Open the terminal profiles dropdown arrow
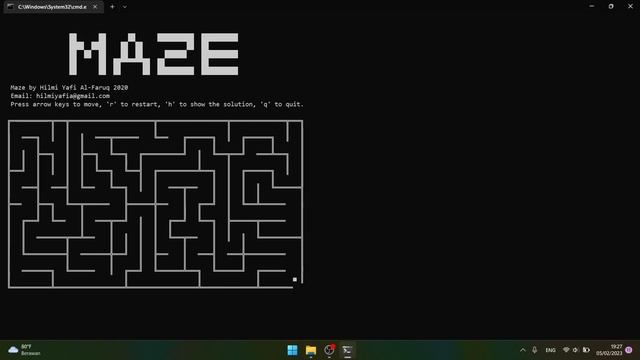 click(x=124, y=7)
